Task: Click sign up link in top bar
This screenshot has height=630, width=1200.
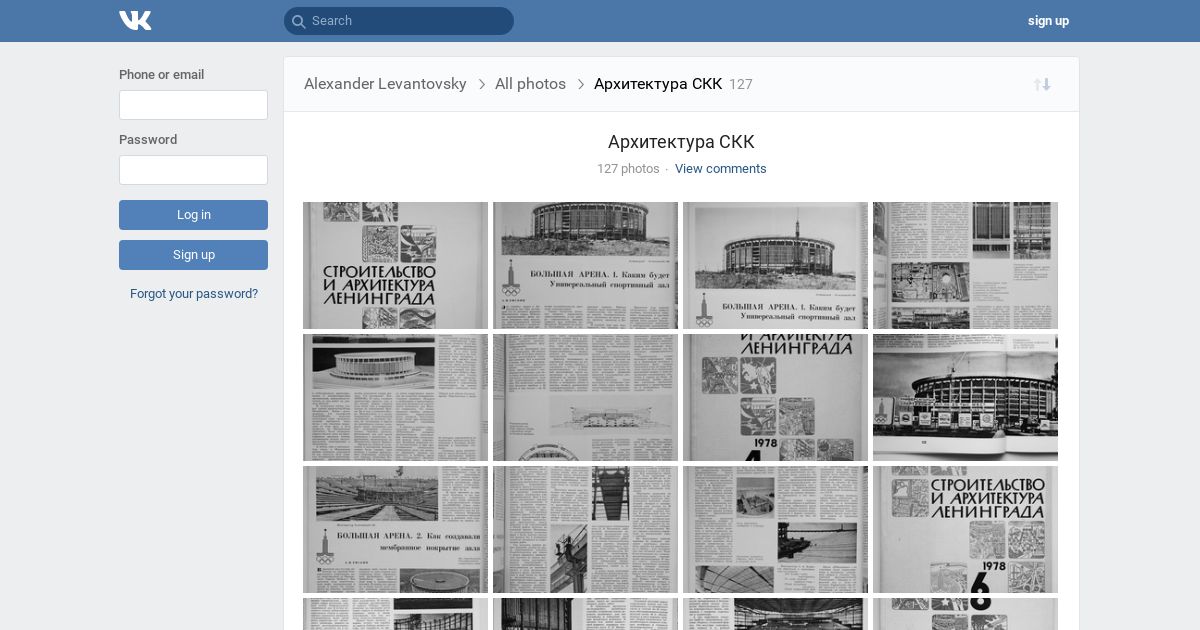Action: 1048,21
